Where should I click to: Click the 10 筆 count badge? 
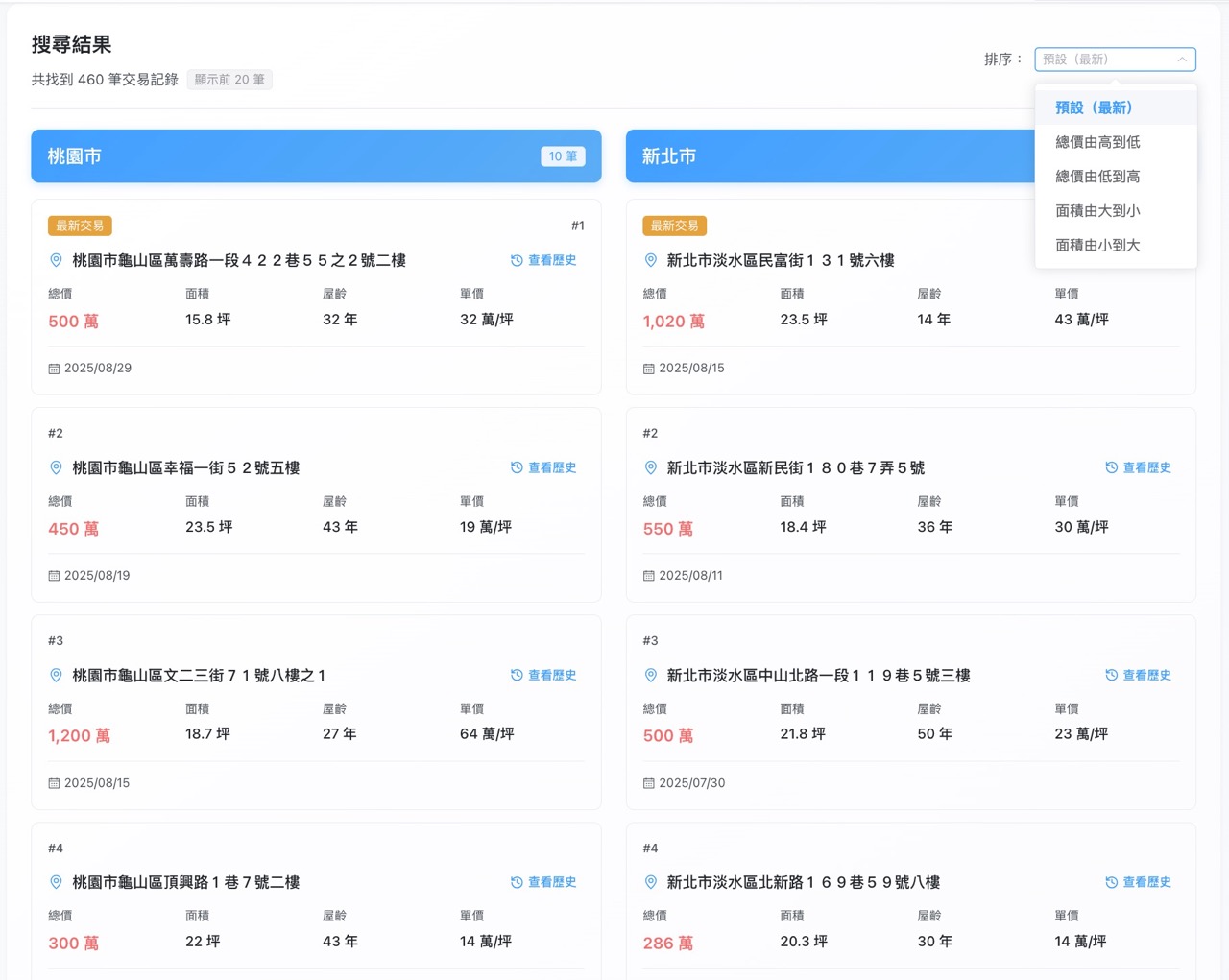point(563,155)
